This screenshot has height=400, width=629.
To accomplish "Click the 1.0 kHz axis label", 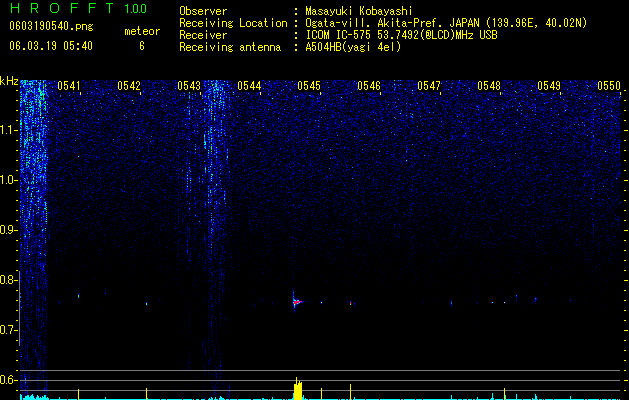I will pos(9,180).
